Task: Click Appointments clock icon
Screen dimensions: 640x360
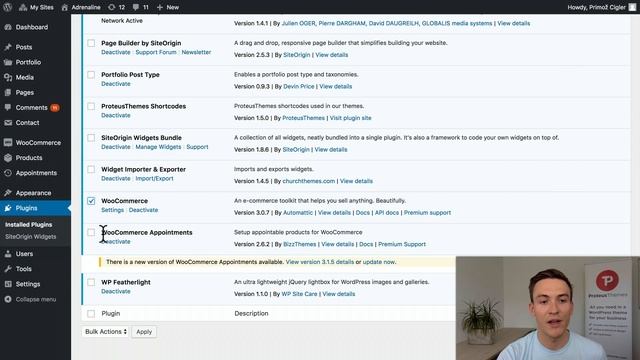Action: (8, 173)
